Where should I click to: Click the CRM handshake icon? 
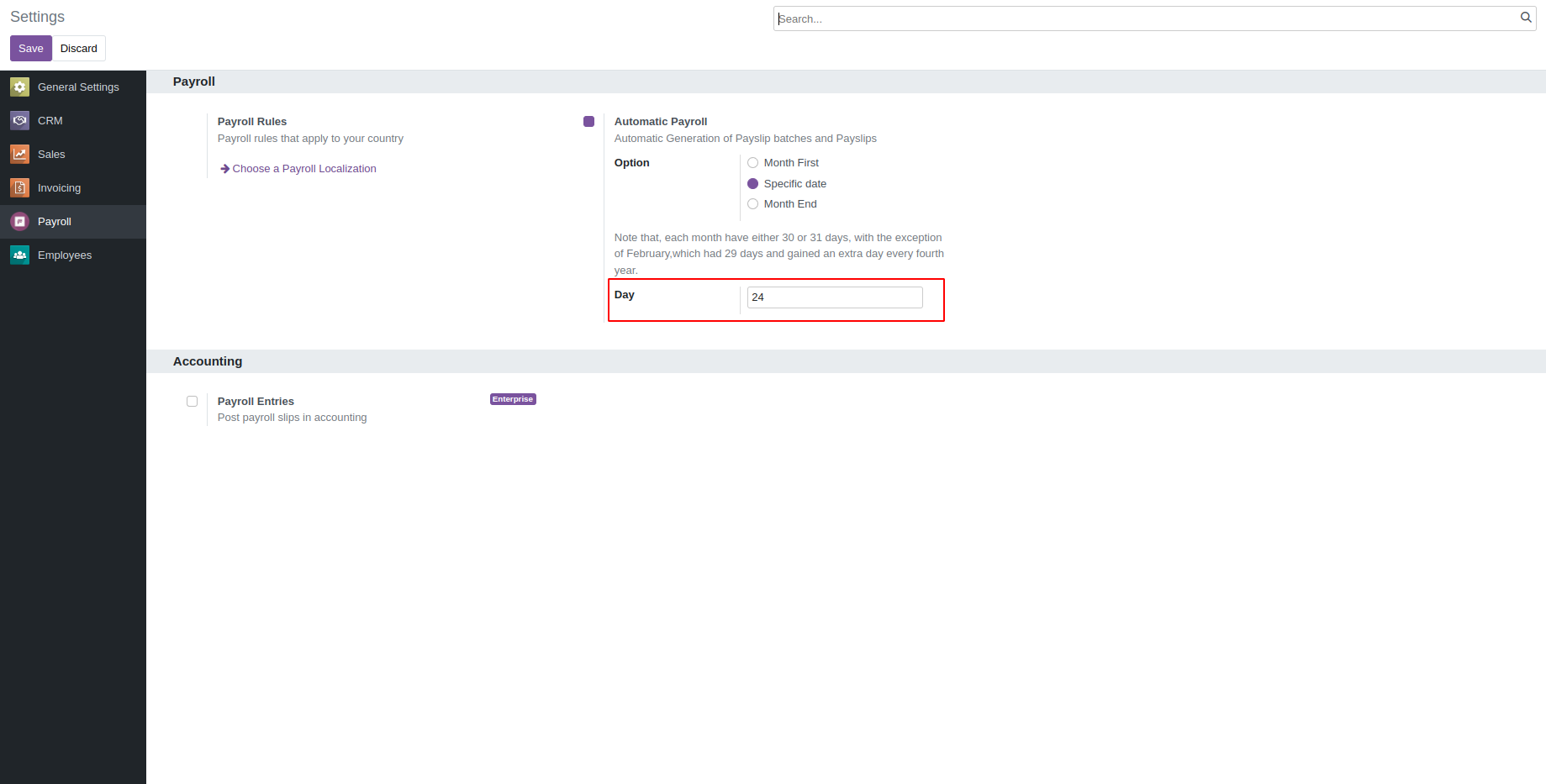[19, 121]
